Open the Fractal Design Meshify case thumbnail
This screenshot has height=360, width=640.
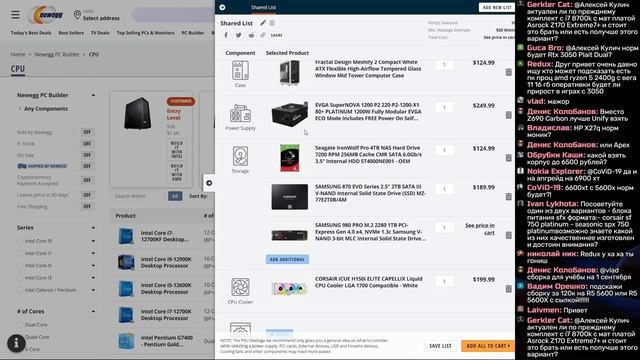[x=289, y=73]
